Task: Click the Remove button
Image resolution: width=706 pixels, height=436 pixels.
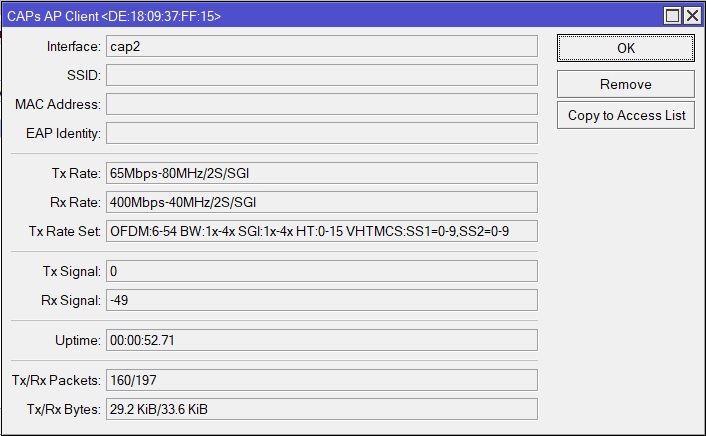Action: click(625, 84)
